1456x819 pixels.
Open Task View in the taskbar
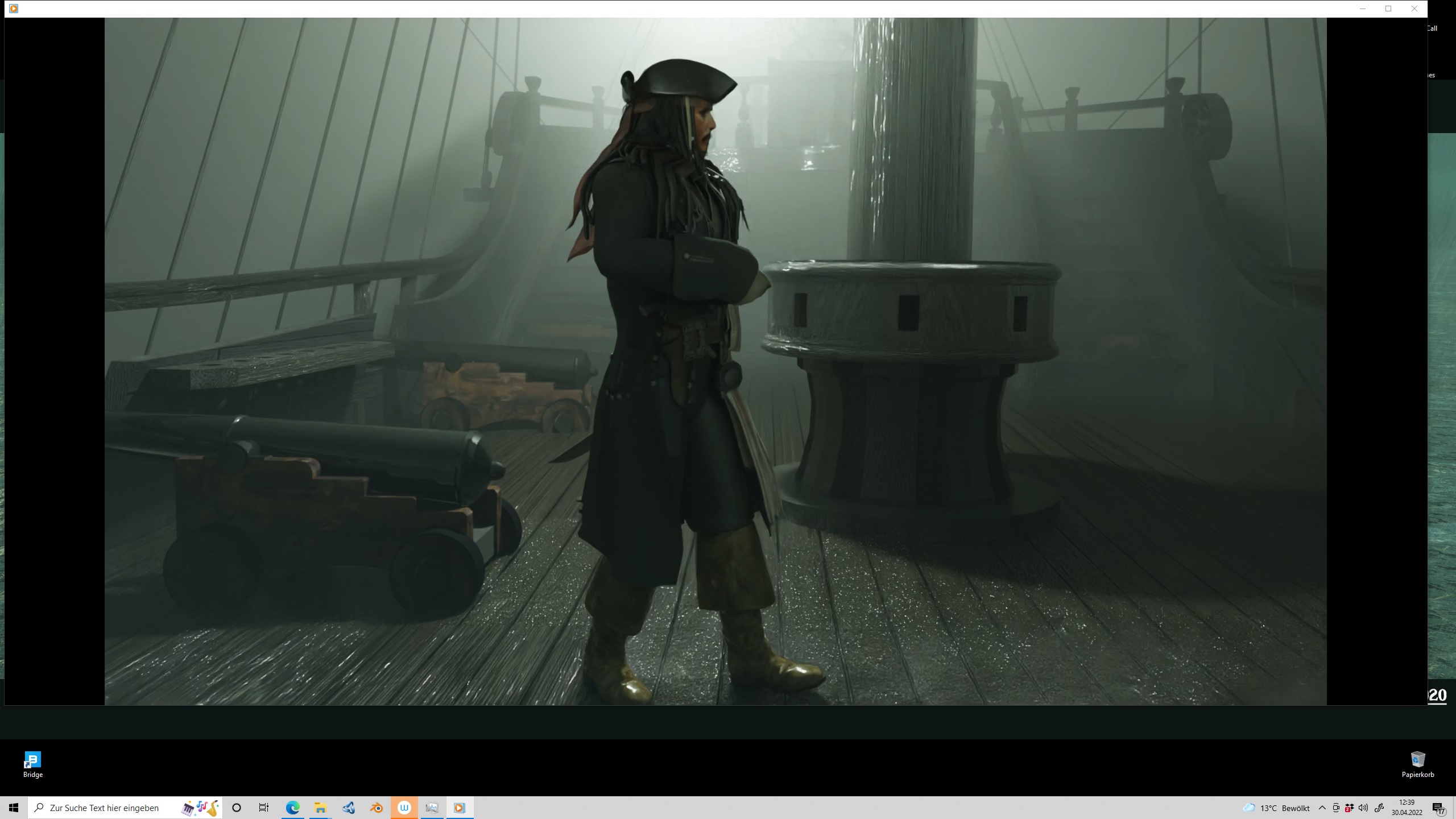coord(264,808)
